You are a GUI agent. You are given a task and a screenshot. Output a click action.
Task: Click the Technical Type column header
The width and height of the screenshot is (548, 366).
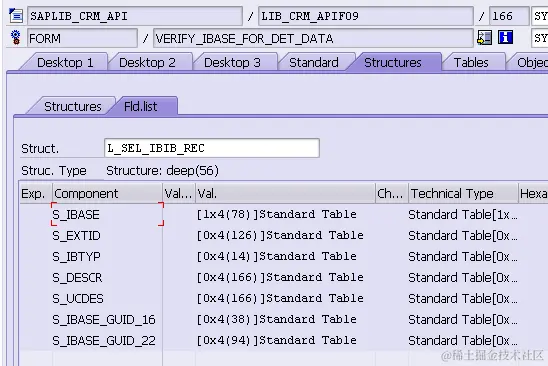463,193
